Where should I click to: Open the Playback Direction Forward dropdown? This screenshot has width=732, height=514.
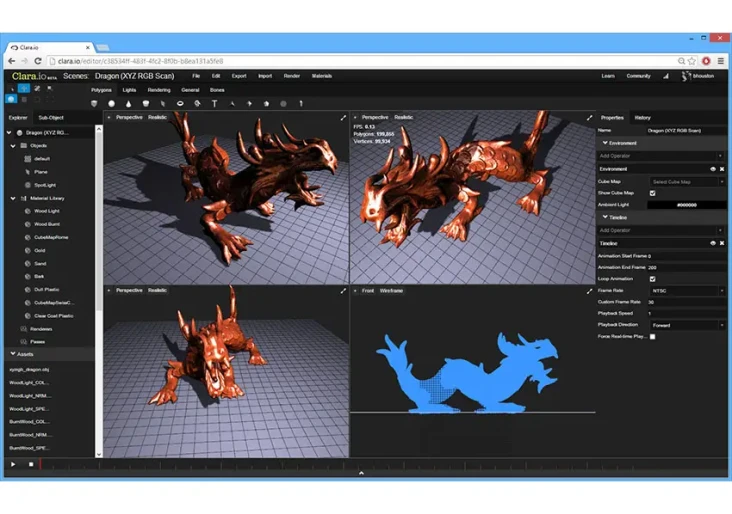[687, 325]
